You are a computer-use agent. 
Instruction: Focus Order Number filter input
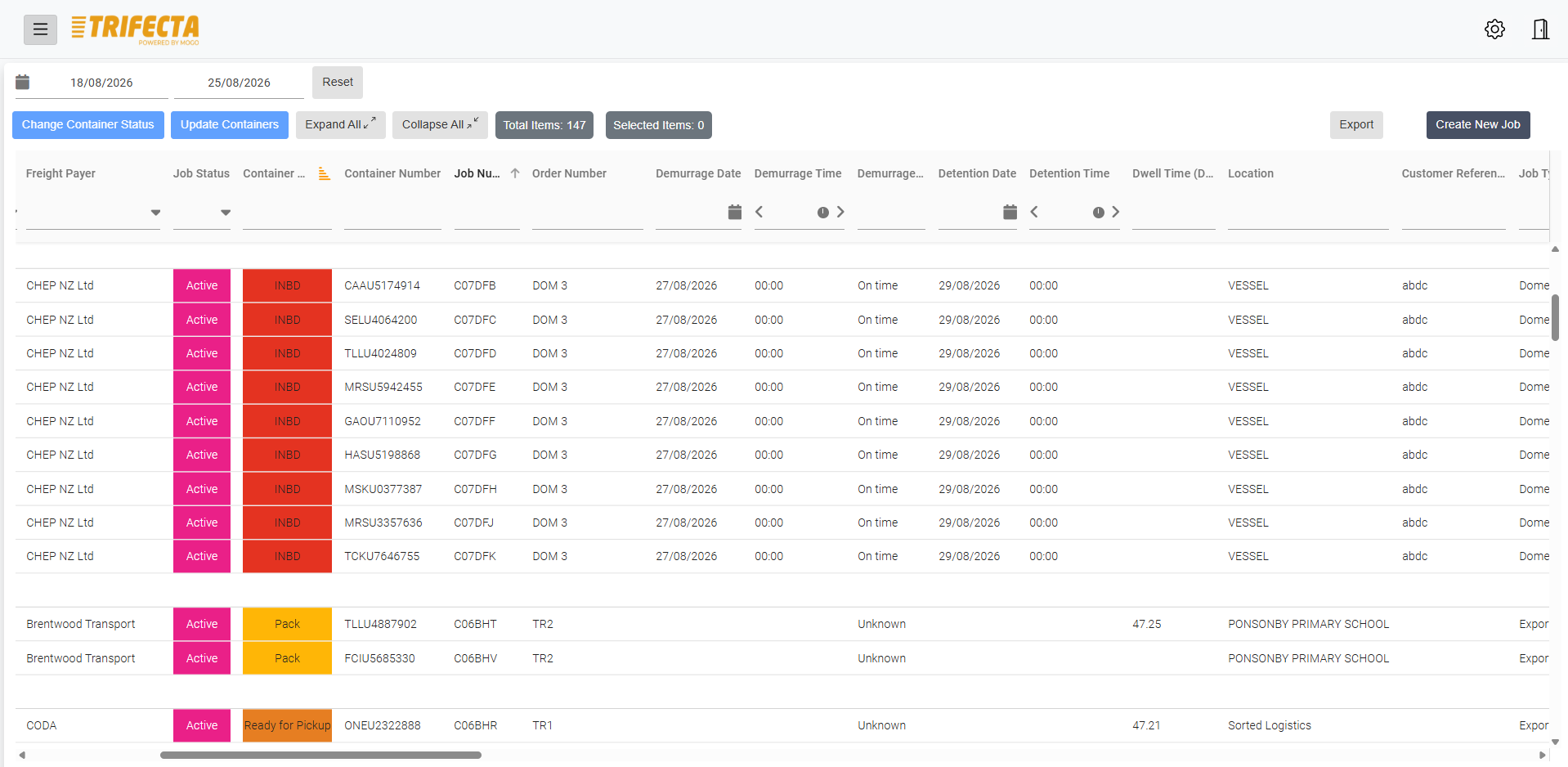[x=587, y=213]
